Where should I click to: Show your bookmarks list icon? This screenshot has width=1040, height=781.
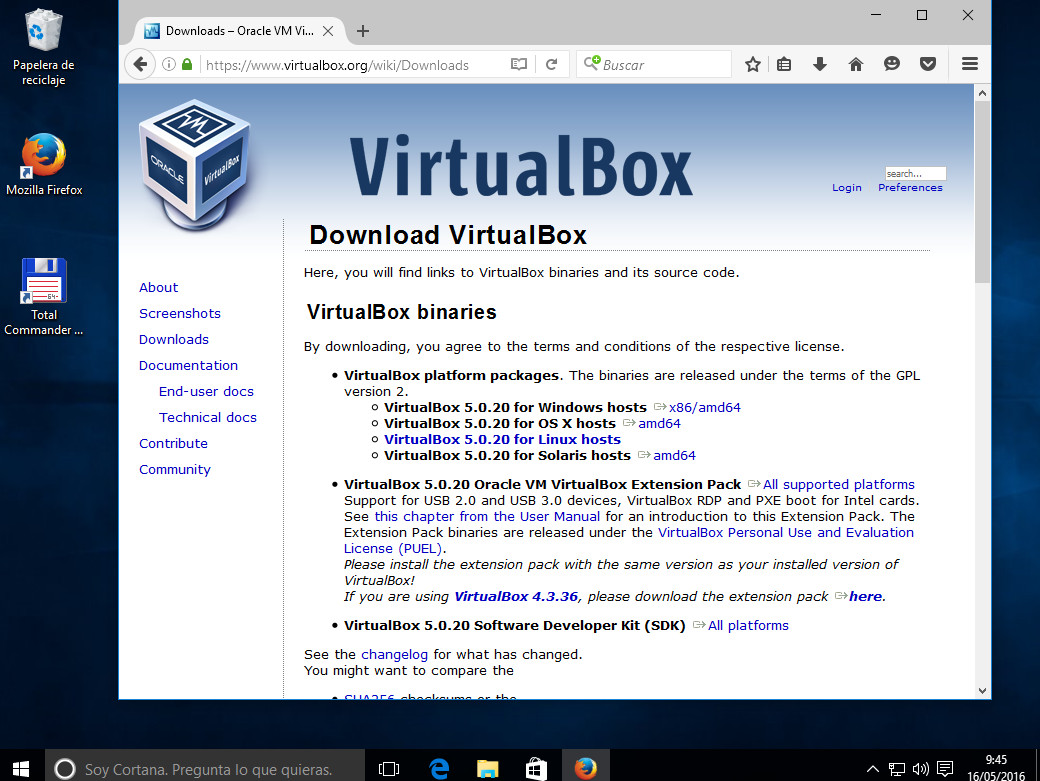784,64
